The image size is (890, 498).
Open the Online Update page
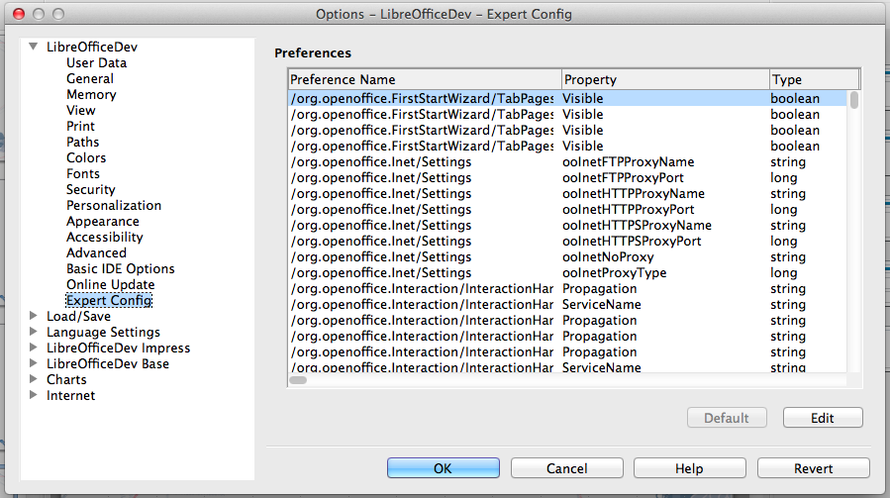point(110,285)
